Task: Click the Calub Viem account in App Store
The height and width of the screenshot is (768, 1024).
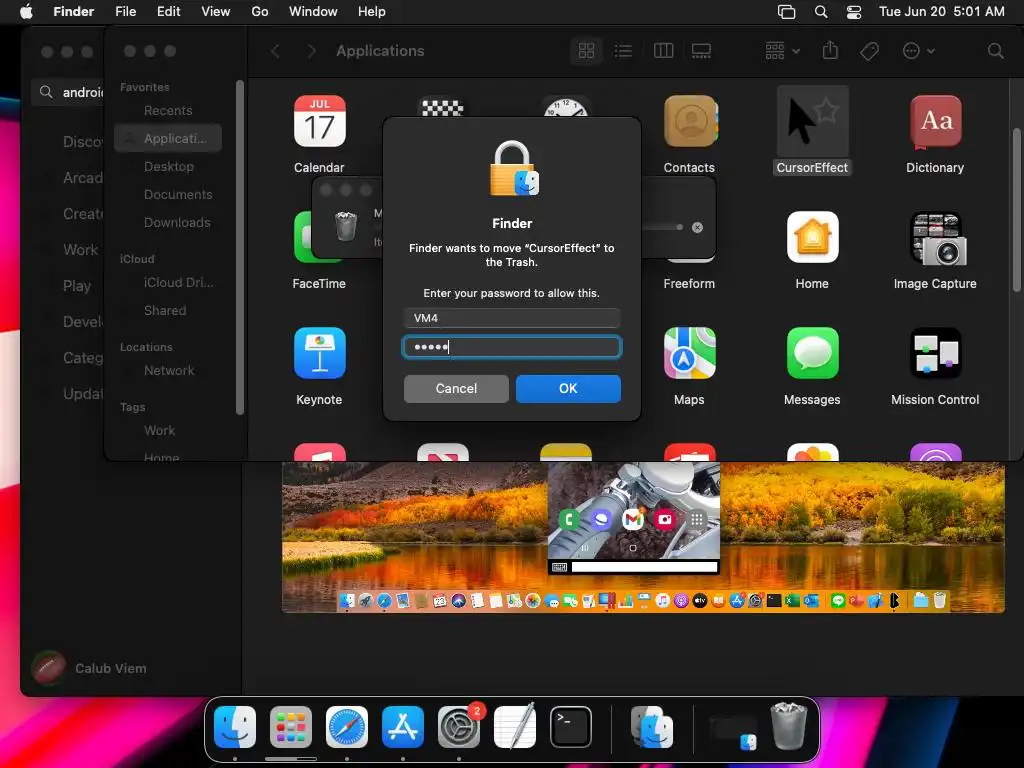Action: (90, 668)
